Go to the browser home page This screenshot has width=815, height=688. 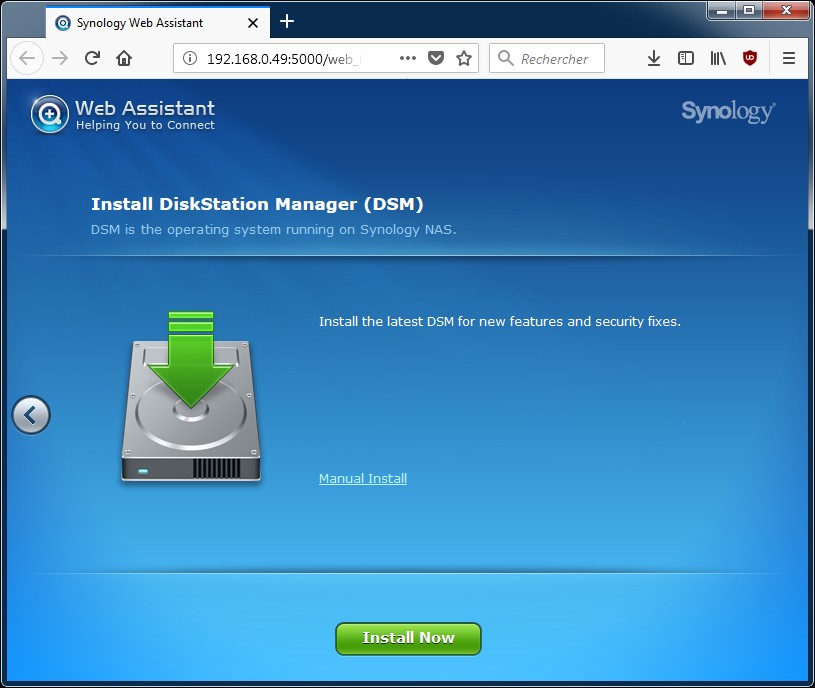[124, 59]
